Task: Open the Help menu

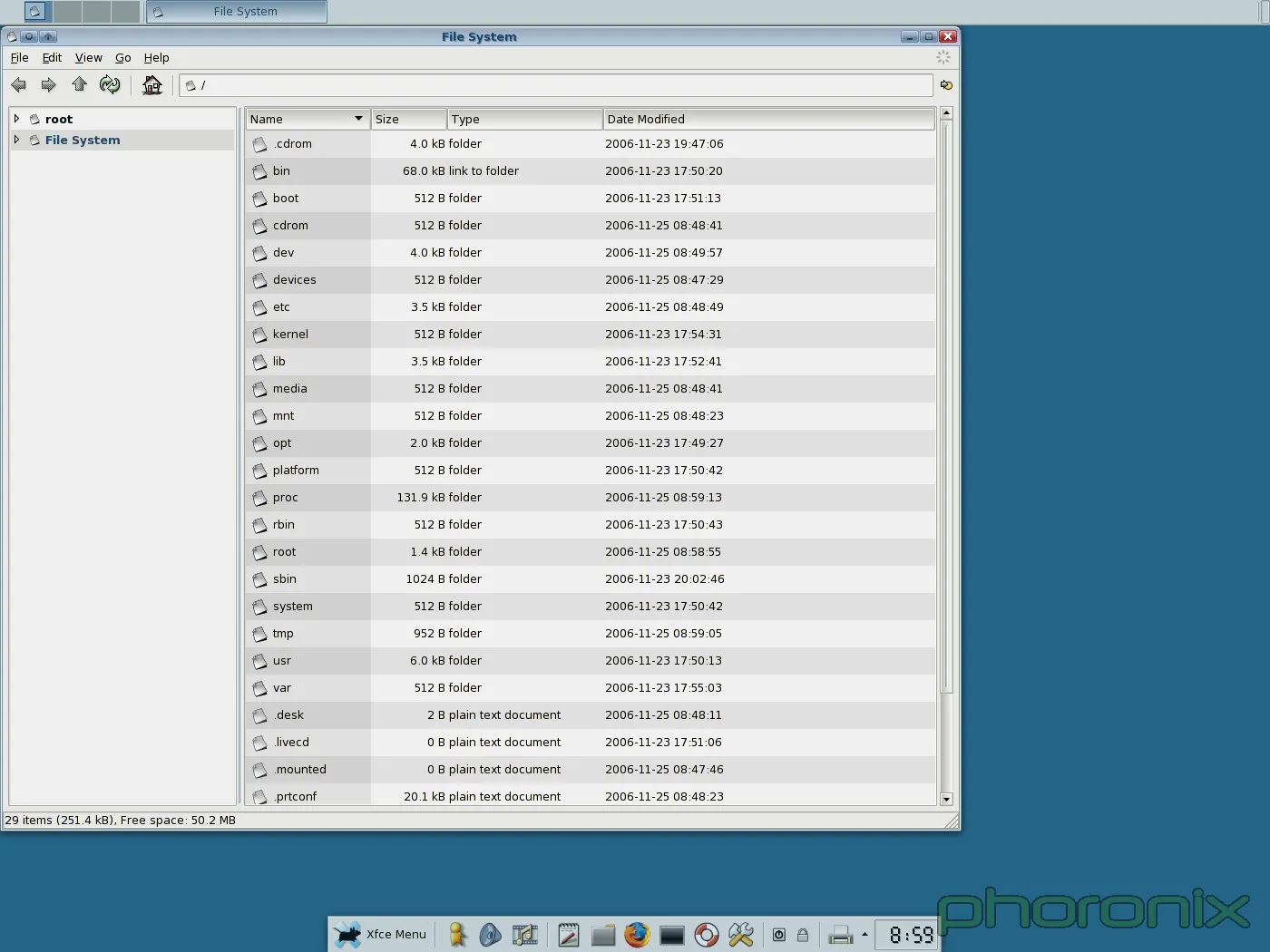Action: coord(156,57)
